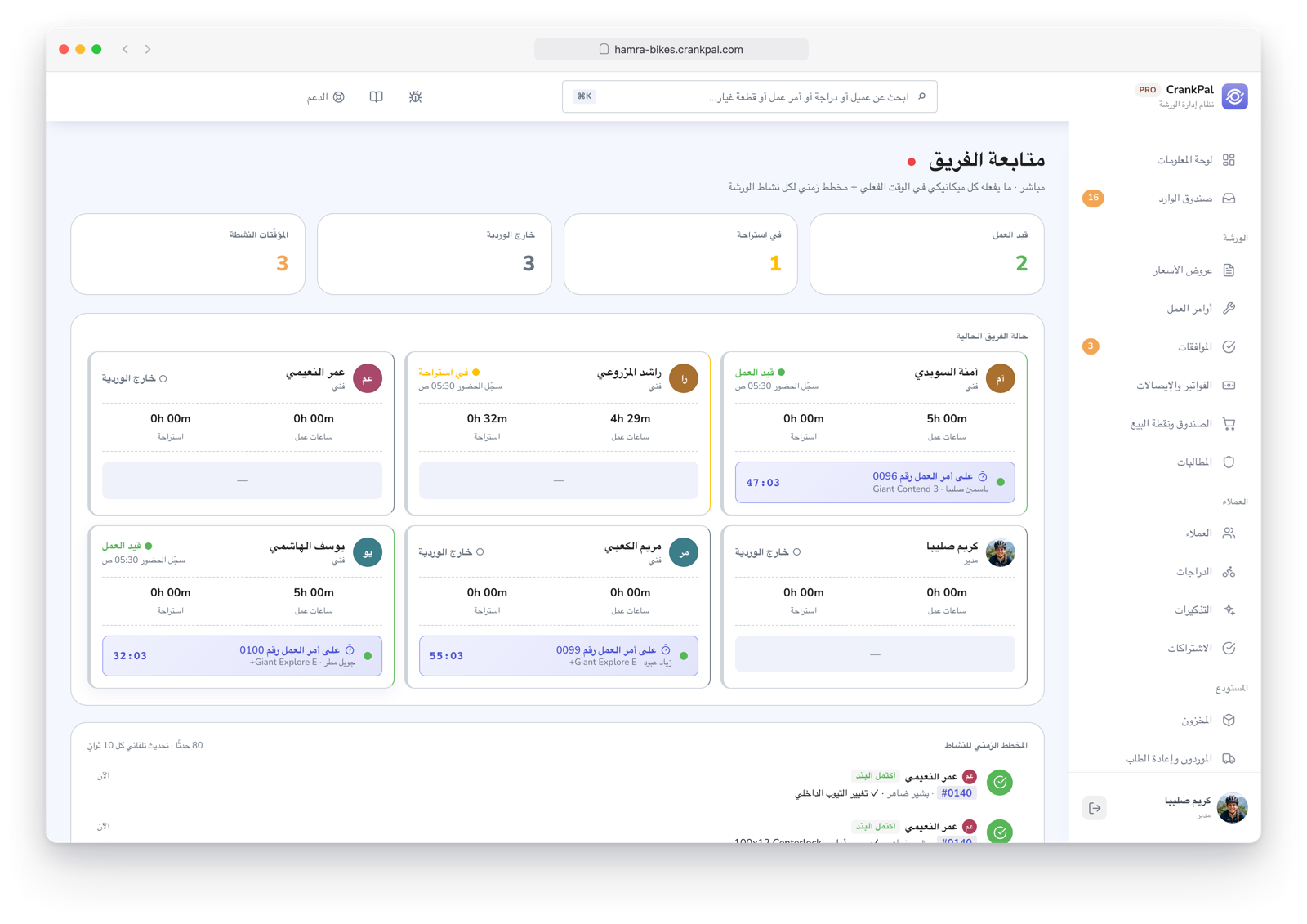Click first green check timeline marker
Screen dimensions: 1307x924
(x=1000, y=783)
